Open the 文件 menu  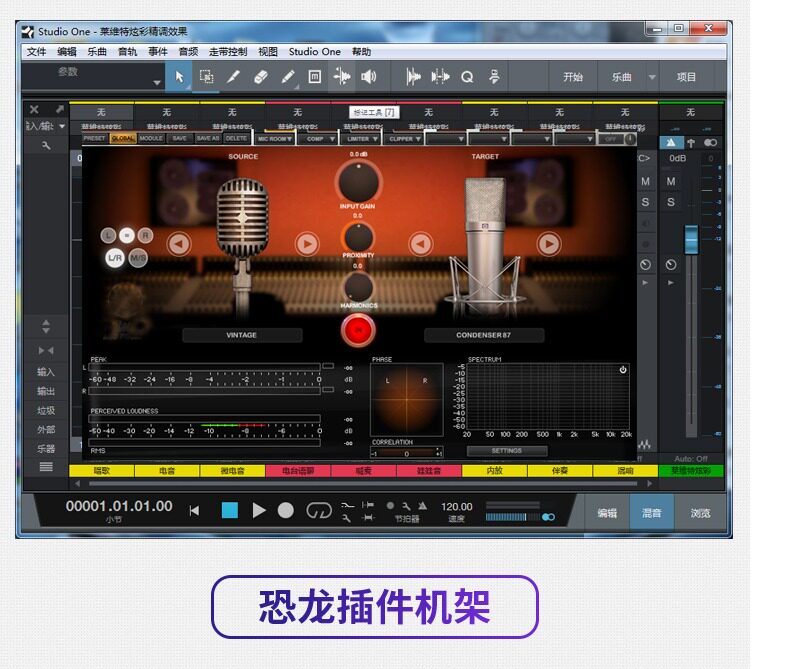click(x=36, y=51)
